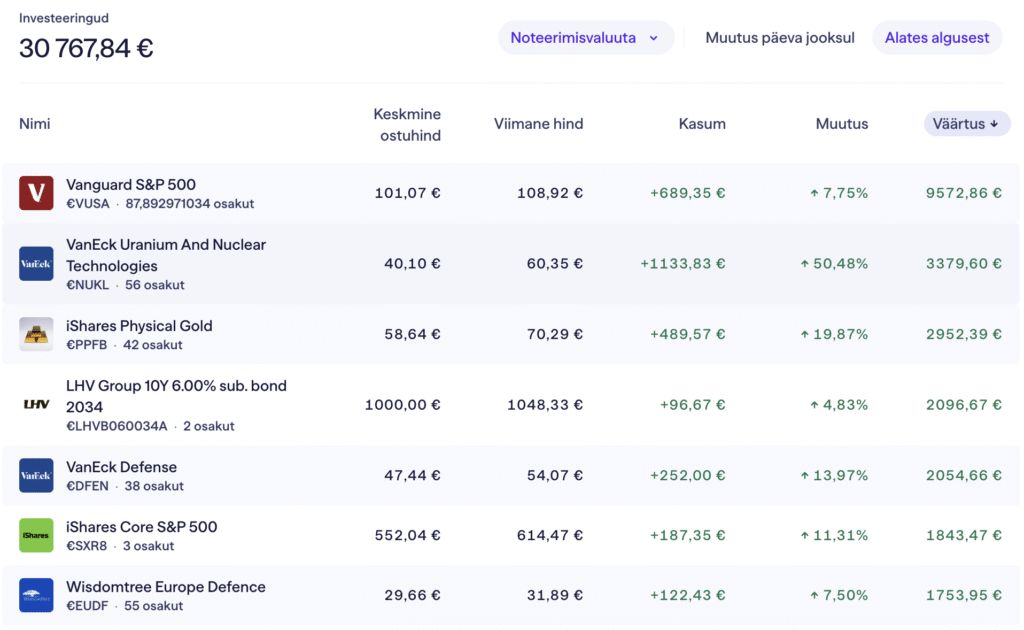This screenshot has height=630, width=1024.
Task: Click the VanEck Uranium fund logo
Action: coord(36,264)
